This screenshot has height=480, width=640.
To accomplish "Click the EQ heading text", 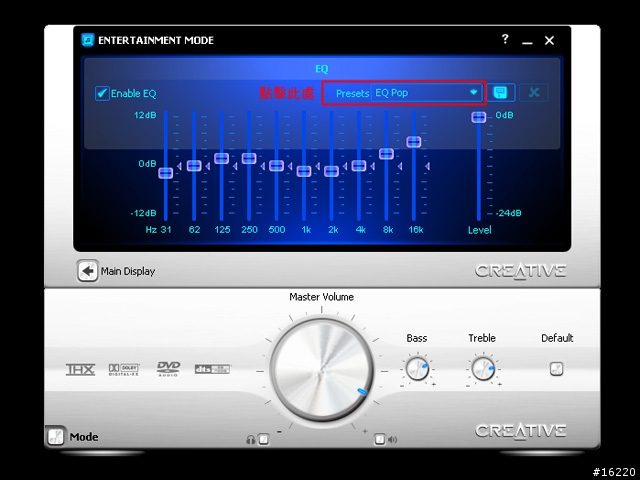I will 322,69.
